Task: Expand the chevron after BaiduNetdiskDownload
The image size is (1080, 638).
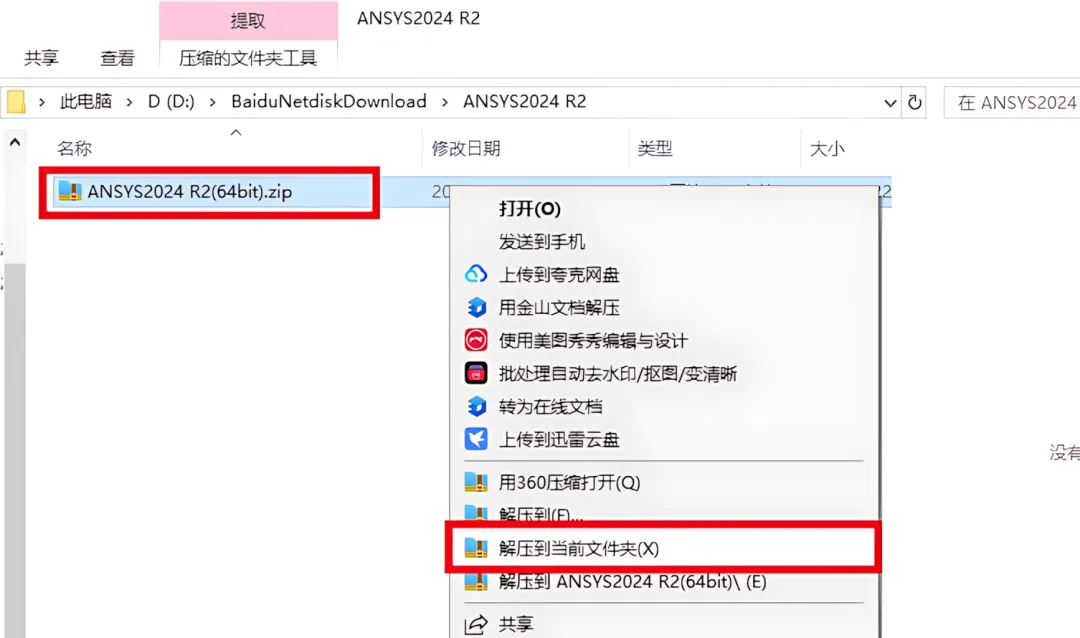Action: coord(445,103)
